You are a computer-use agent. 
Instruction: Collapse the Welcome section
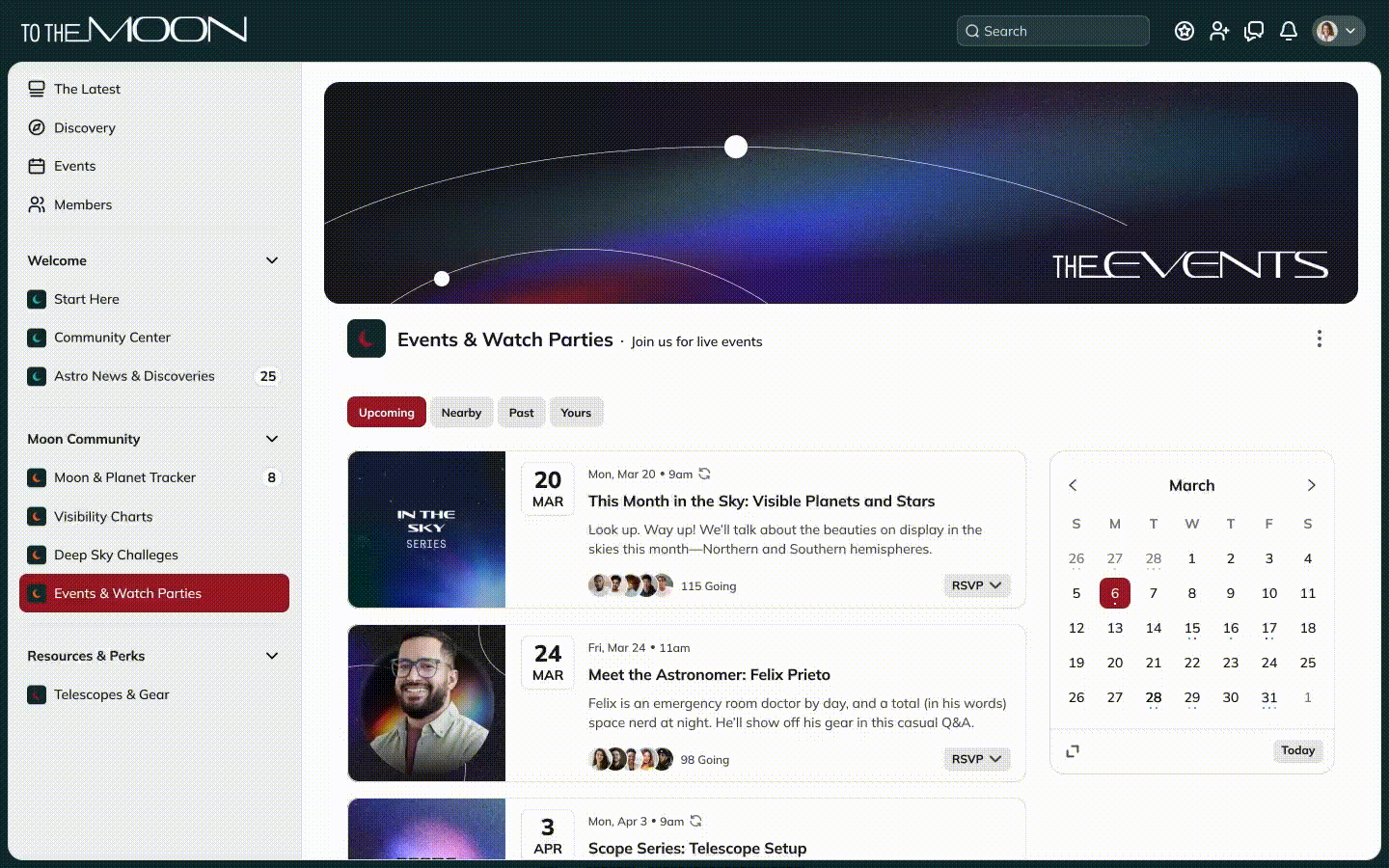272,260
